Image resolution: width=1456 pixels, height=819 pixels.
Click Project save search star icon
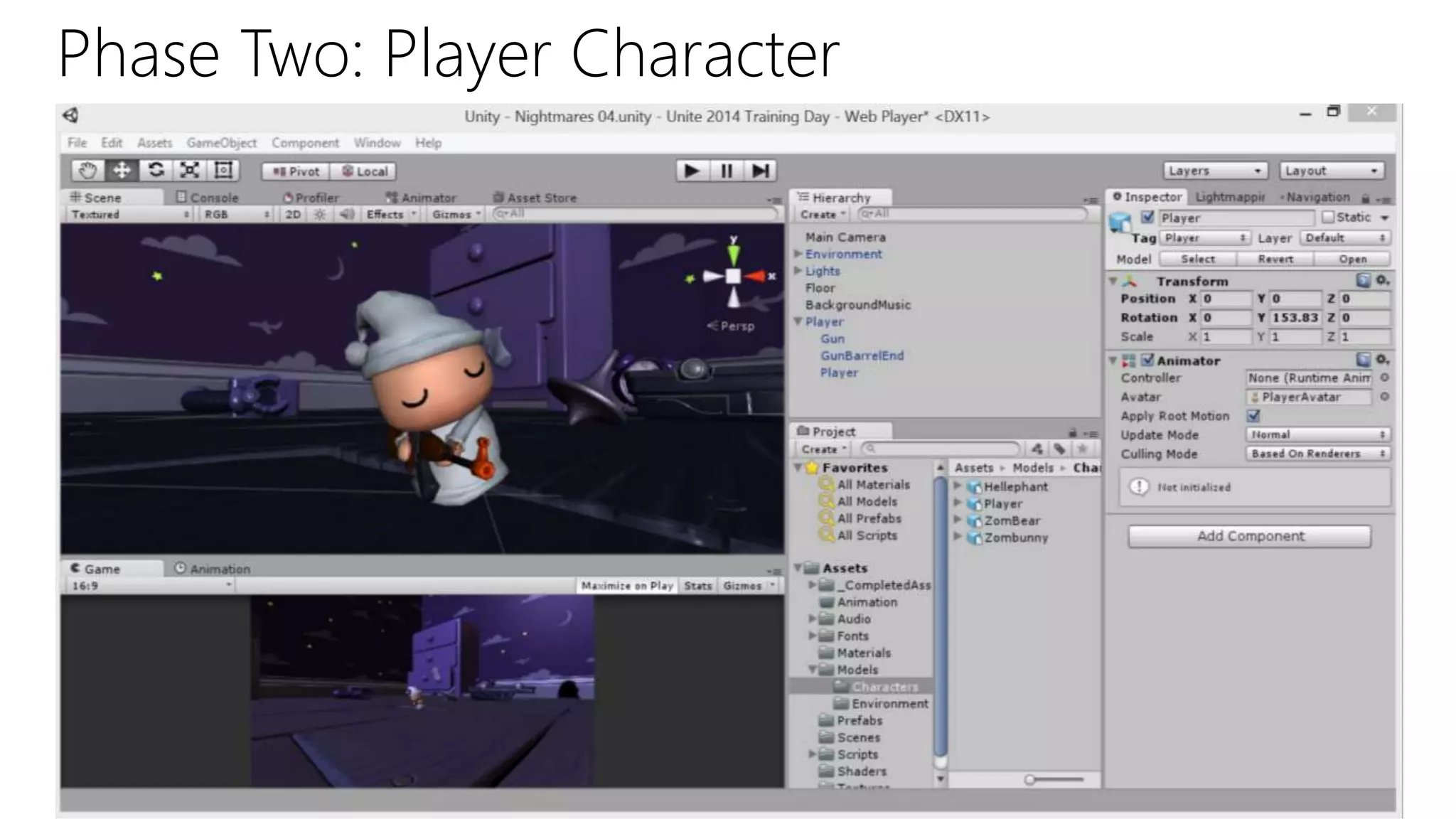pyautogui.click(x=1082, y=449)
